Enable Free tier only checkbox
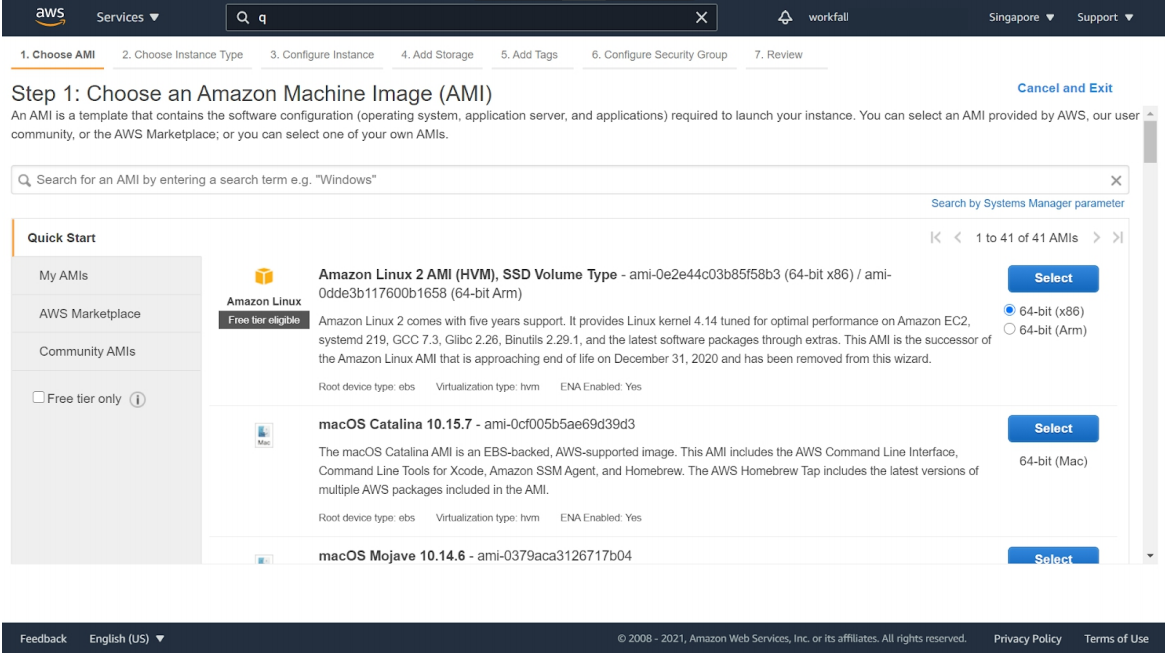Screen dimensions: 1165x653 click(39, 397)
